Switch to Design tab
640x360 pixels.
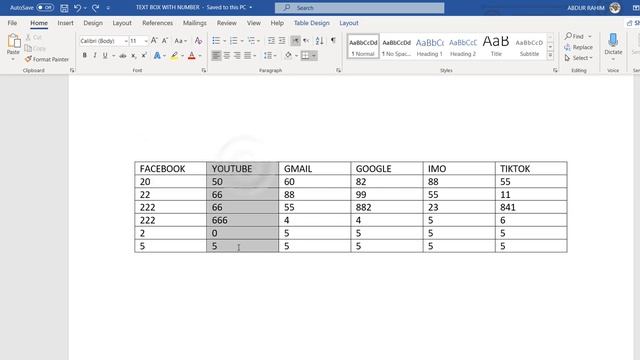[93, 23]
